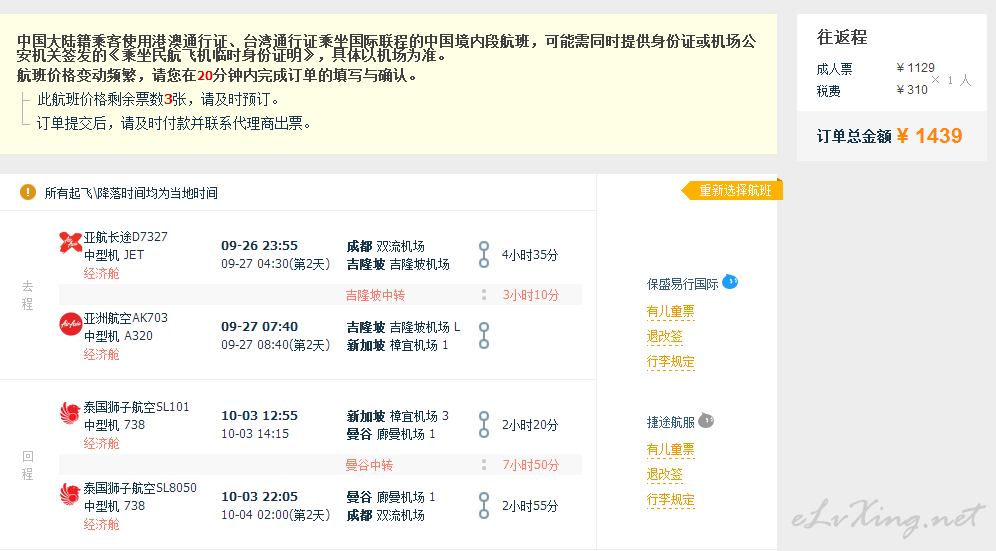Open 有儿童票 under 保盛易行国际
The height and width of the screenshot is (551, 996).
(670, 312)
